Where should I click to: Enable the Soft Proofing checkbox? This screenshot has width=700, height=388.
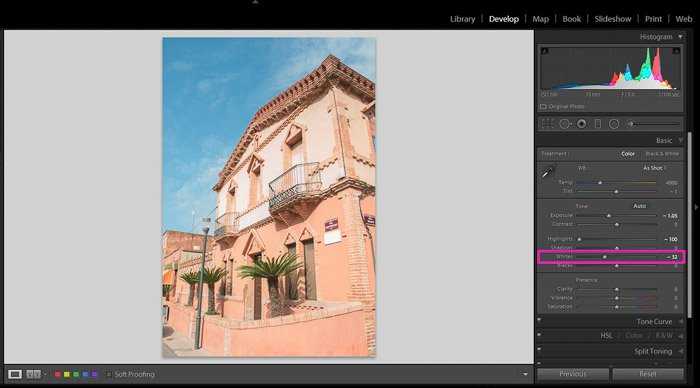tap(108, 374)
